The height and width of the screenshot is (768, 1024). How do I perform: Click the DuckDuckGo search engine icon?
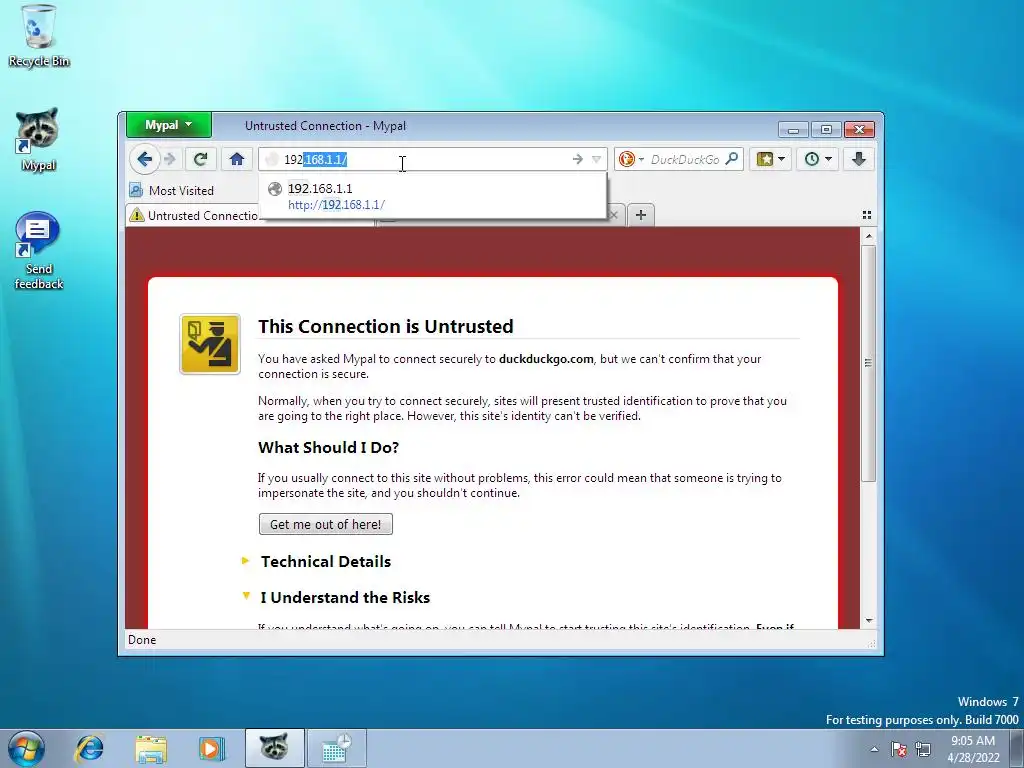click(x=626, y=159)
